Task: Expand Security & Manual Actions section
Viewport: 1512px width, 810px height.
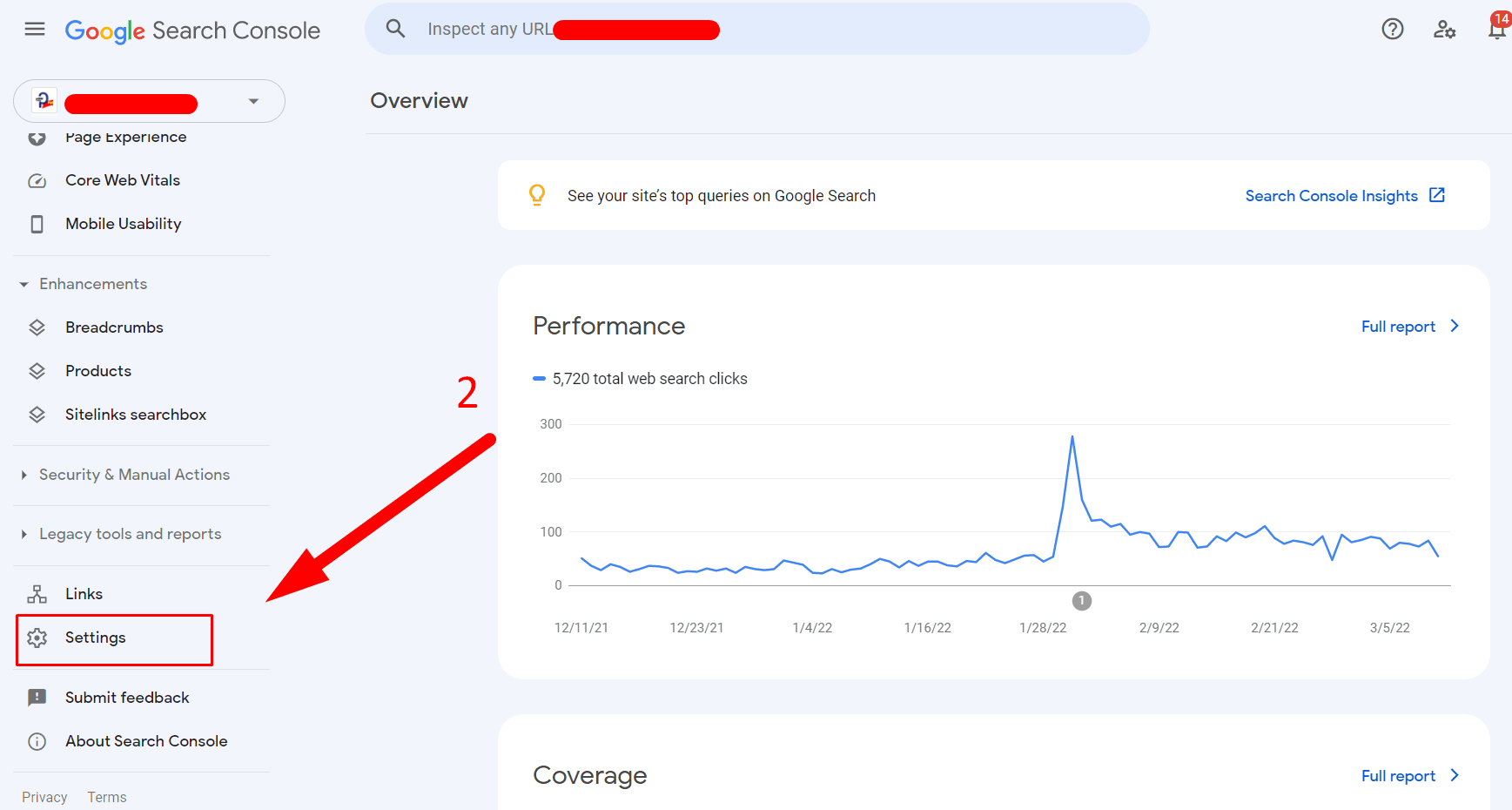Action: (134, 475)
